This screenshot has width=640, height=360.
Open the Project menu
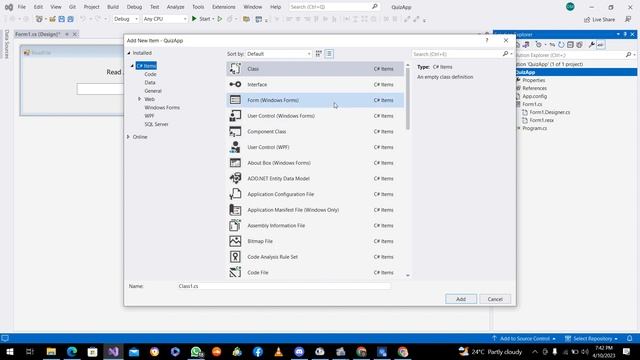[x=91, y=7]
